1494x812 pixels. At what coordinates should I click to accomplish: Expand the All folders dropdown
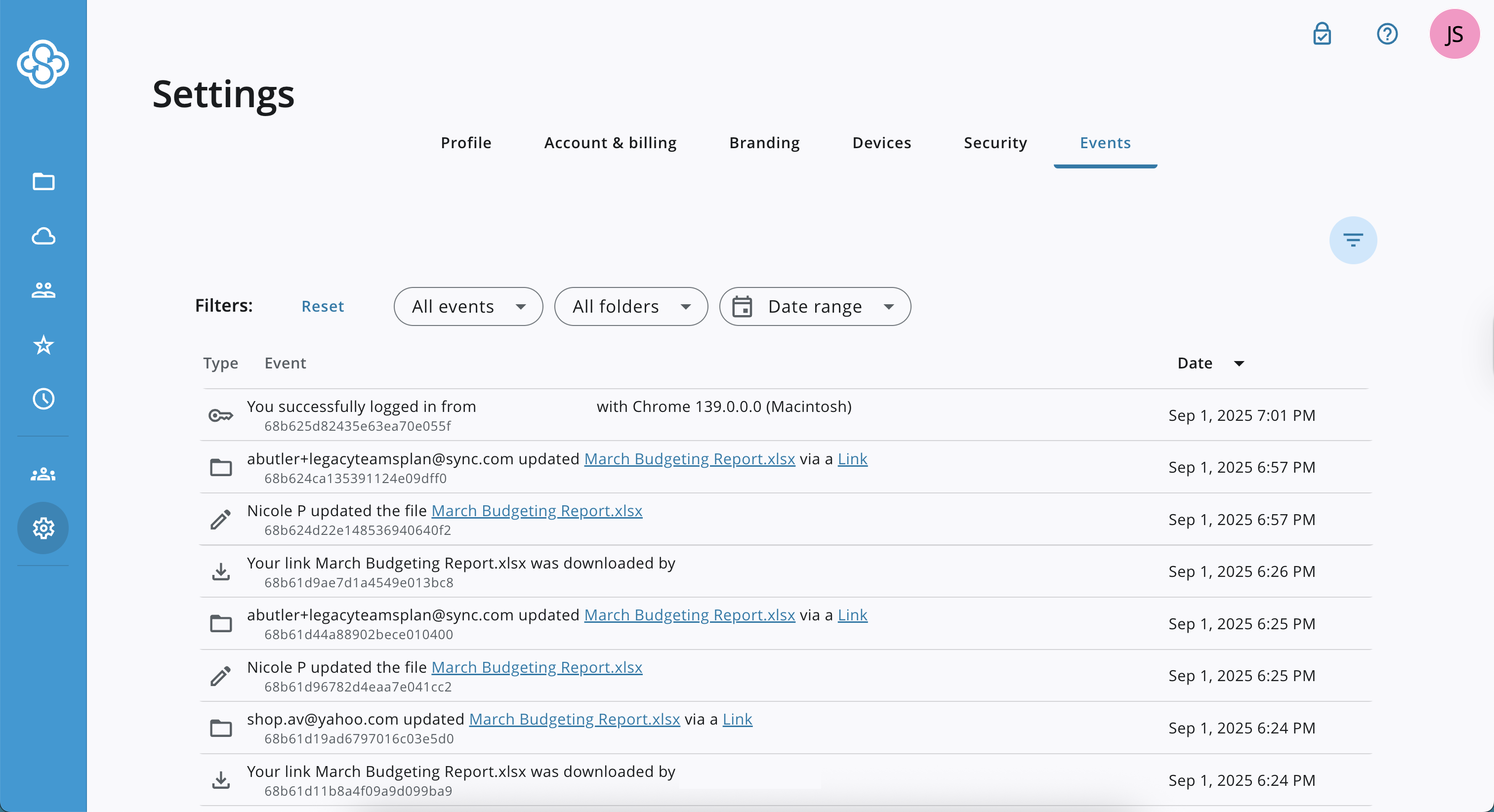click(630, 306)
